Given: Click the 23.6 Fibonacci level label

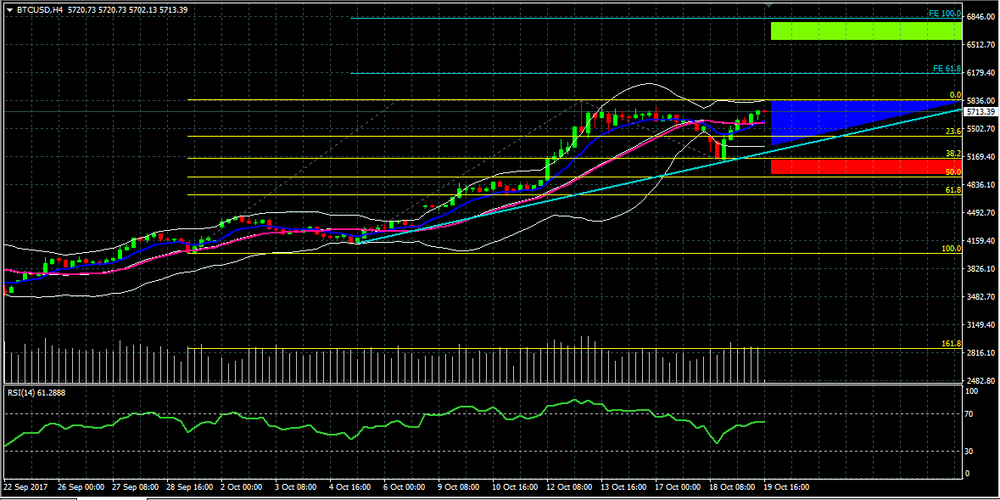Looking at the screenshot, I should tap(953, 131).
